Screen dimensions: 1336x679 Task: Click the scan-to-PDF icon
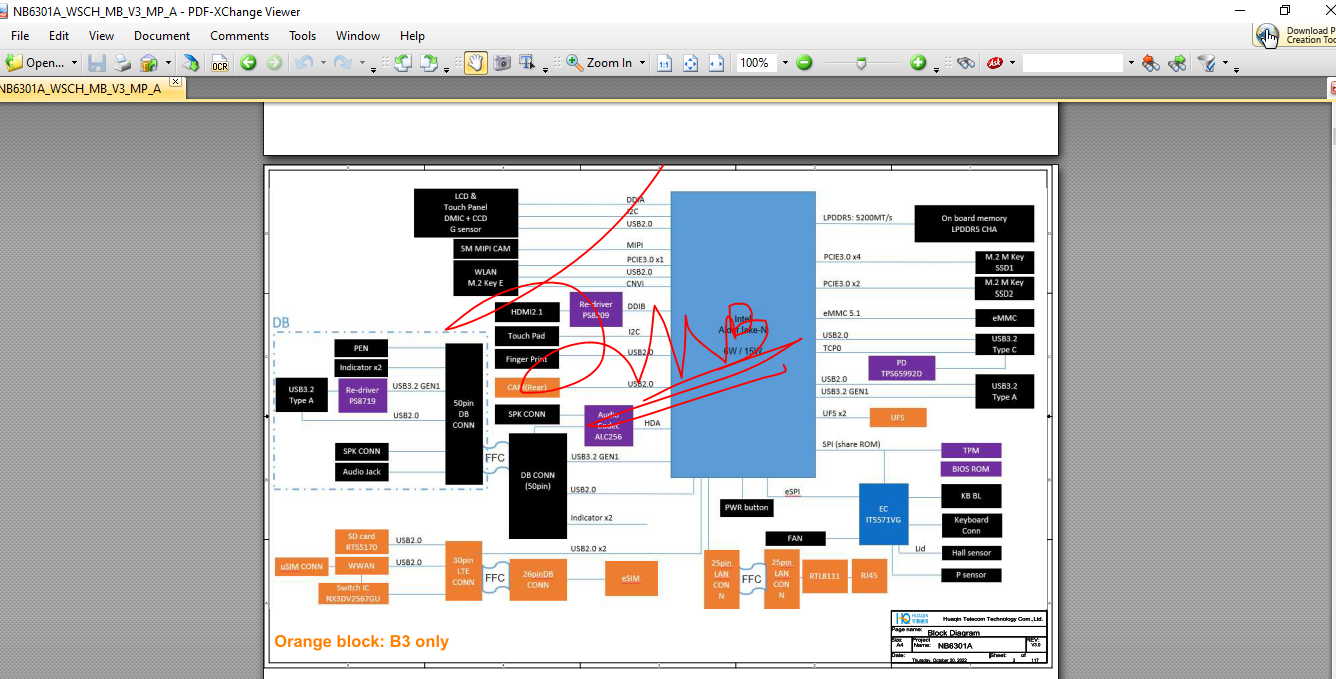[x=190, y=62]
